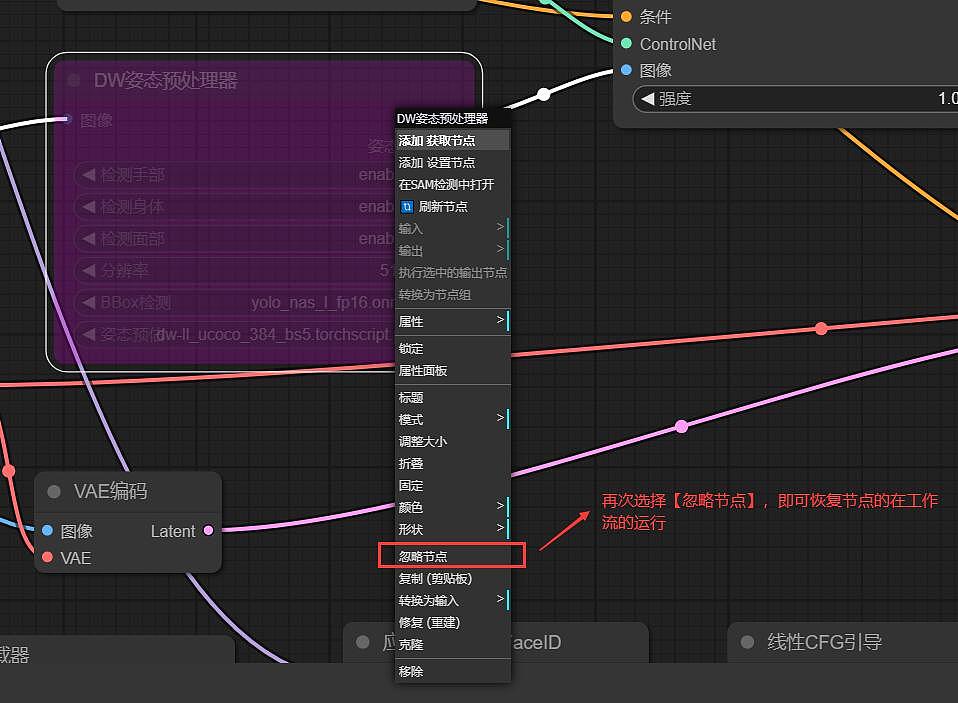Select '移除' to delete the node
The height and width of the screenshot is (703, 958).
click(452, 671)
